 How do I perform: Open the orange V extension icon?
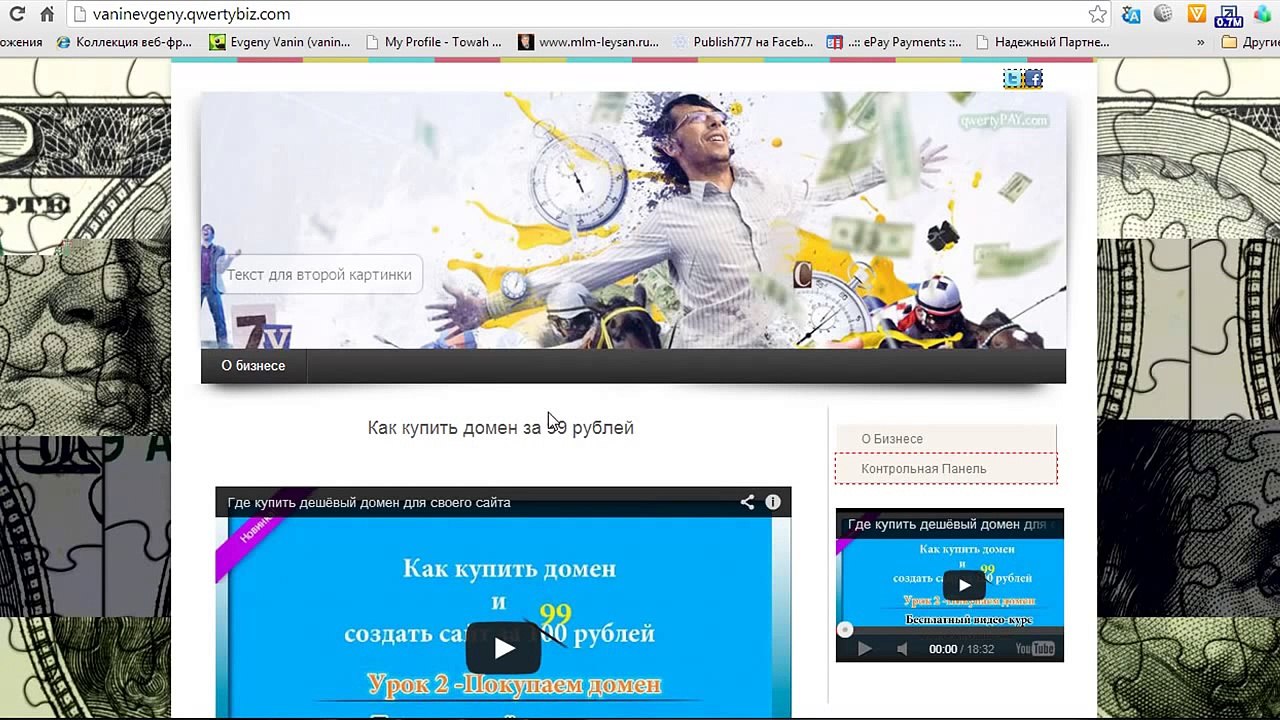pos(1196,14)
